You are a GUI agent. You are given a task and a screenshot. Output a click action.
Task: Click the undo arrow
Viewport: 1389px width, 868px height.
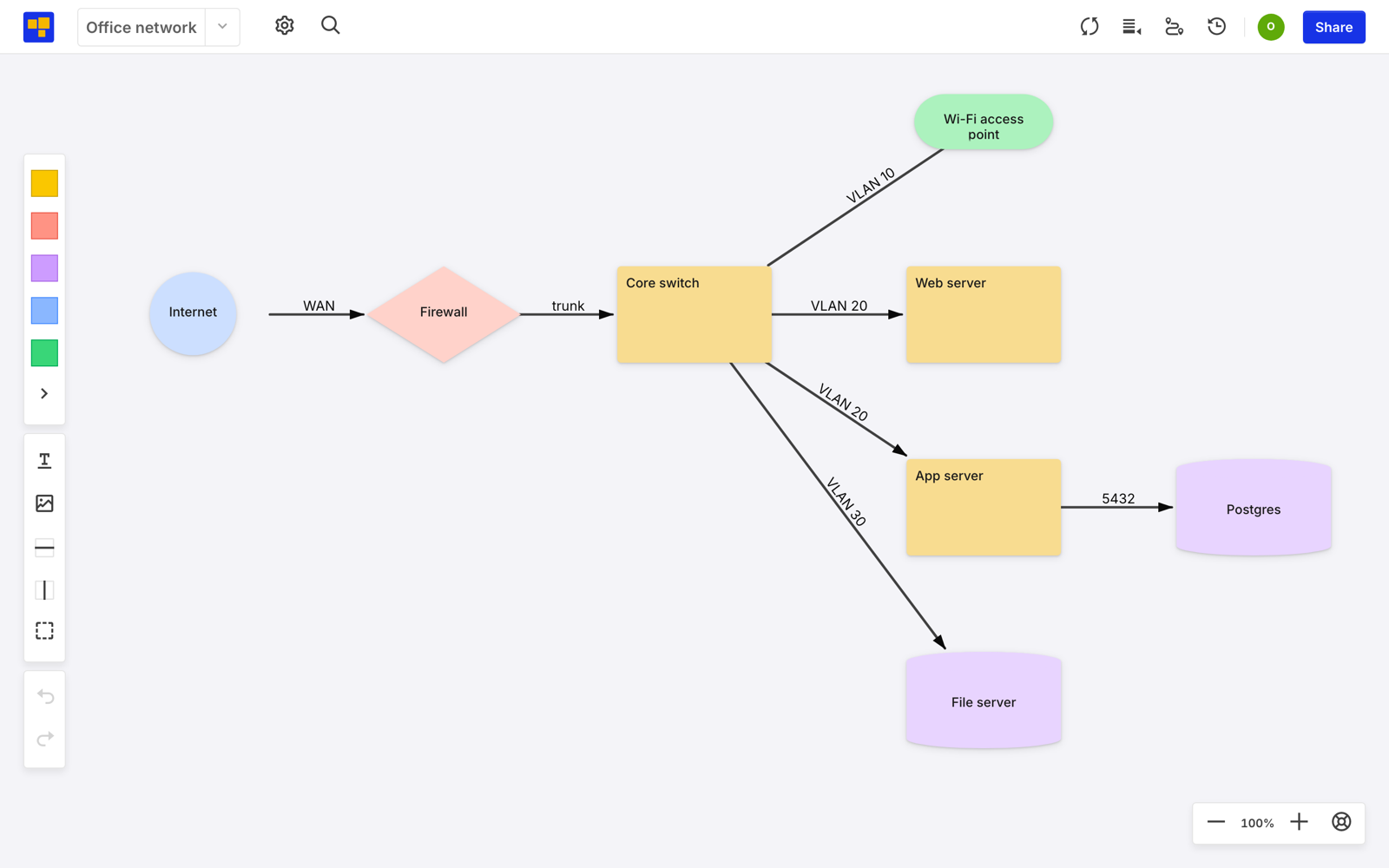click(x=45, y=696)
